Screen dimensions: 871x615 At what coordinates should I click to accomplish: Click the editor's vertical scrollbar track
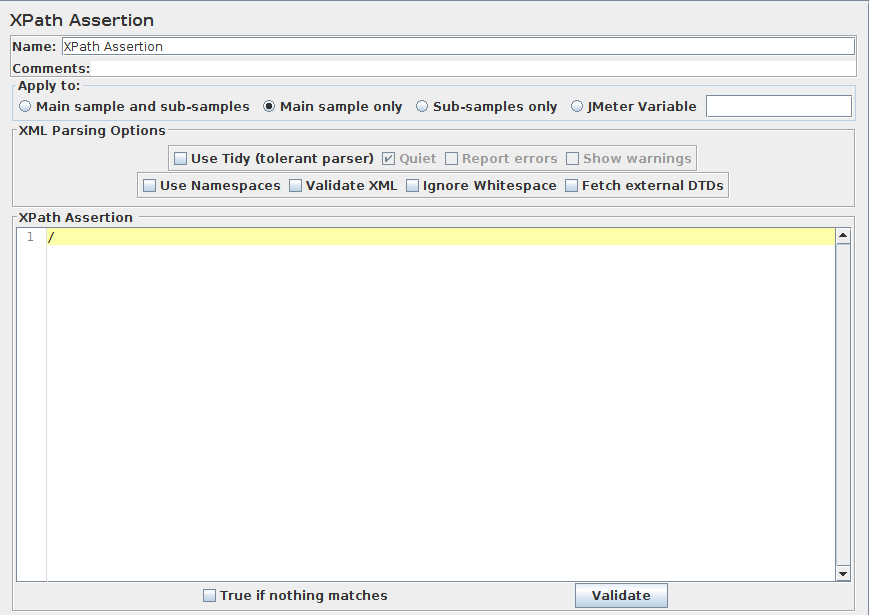pyautogui.click(x=843, y=400)
